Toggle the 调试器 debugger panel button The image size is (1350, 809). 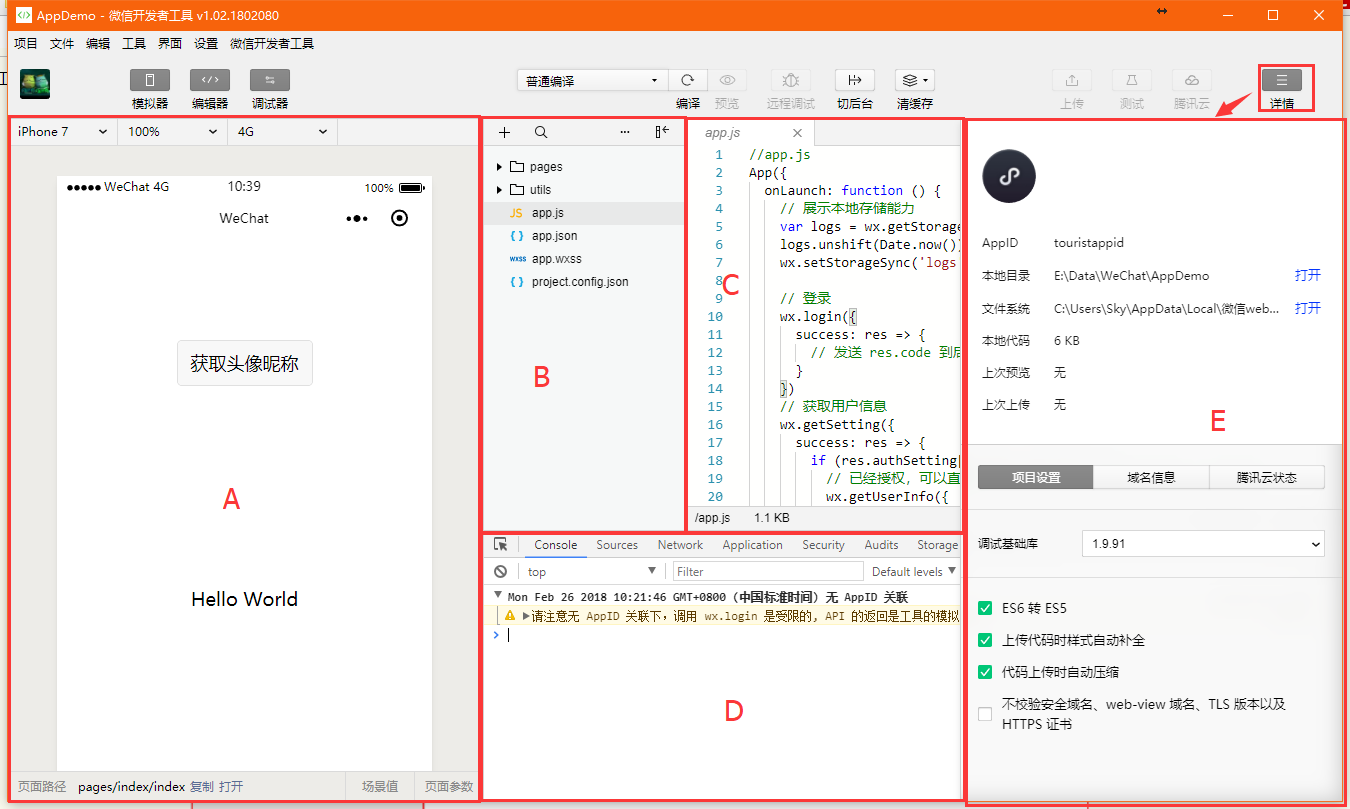(270, 80)
